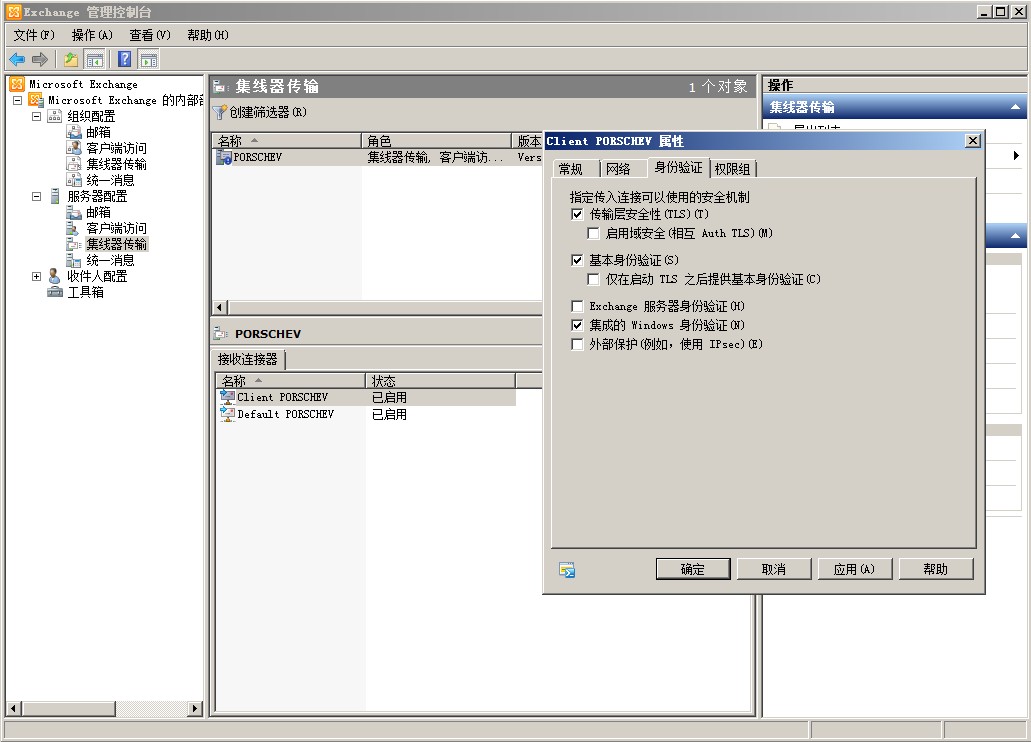Open the 查看(V) menu
Screen dimensions: 1031x742
tap(150, 35)
